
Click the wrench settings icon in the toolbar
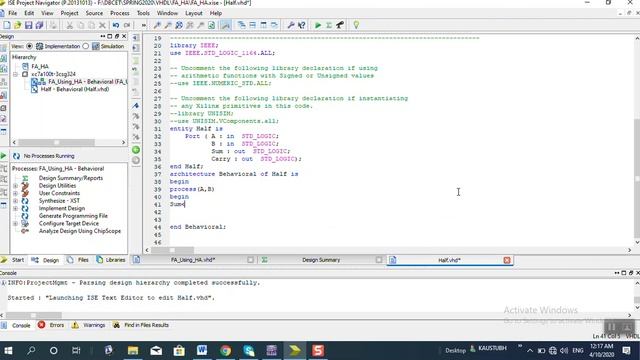[x=291, y=25]
